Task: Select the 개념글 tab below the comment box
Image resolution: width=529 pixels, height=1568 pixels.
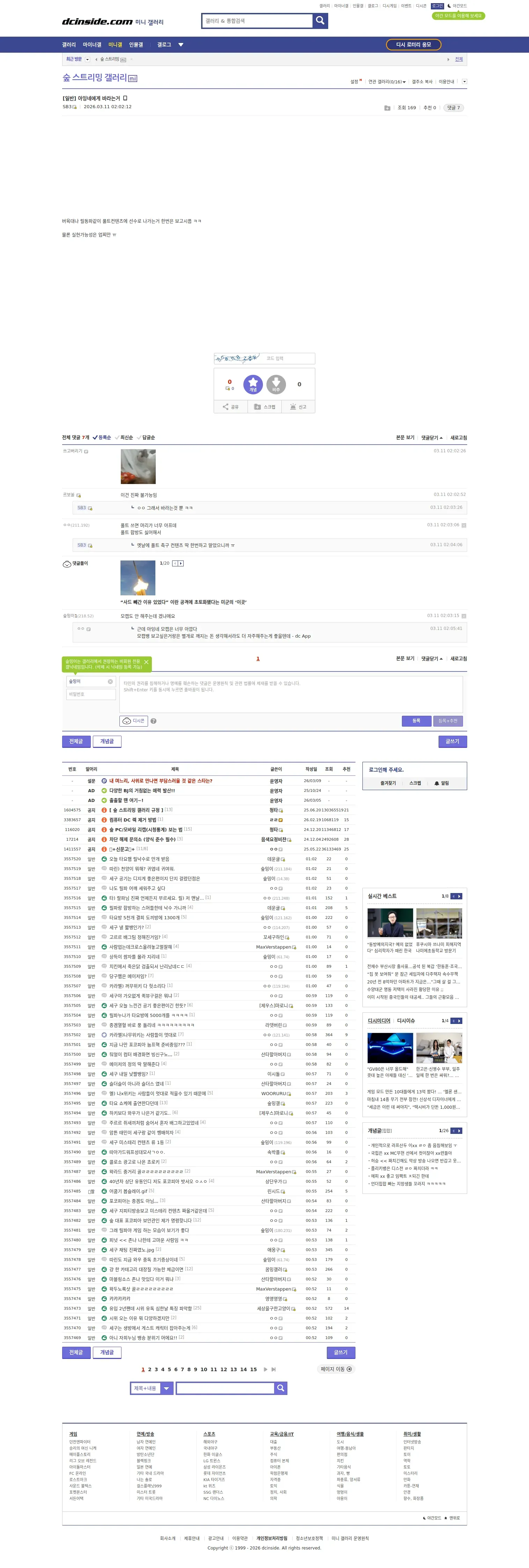Action: click(x=107, y=741)
